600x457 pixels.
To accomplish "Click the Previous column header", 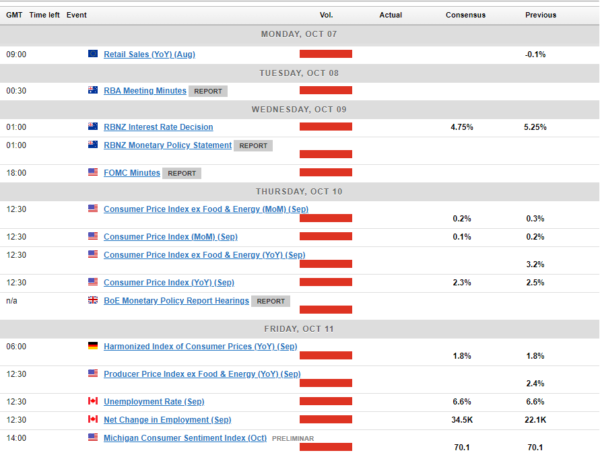I will click(x=540, y=15).
